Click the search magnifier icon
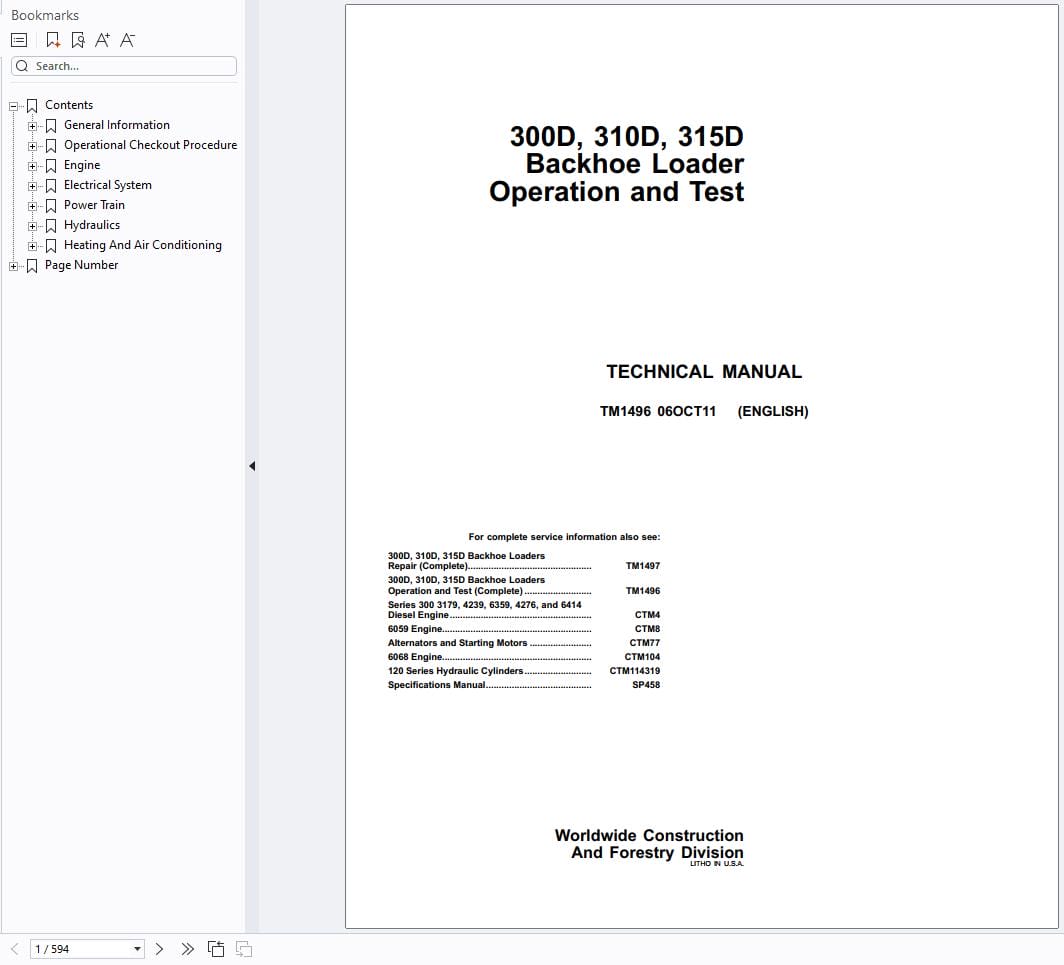This screenshot has height=965, width=1064. pyautogui.click(x=22, y=66)
